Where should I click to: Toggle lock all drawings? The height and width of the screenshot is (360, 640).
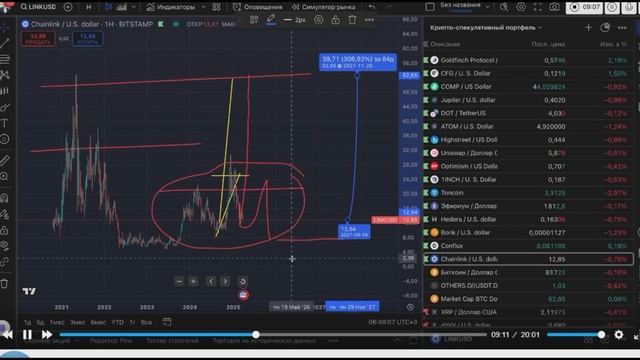4,230
